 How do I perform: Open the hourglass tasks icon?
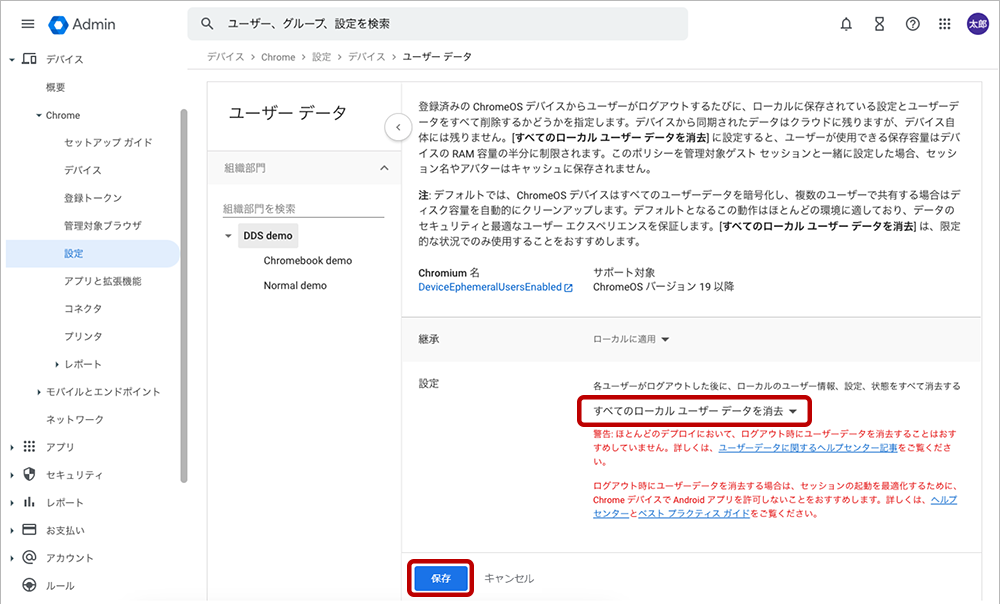pos(879,24)
